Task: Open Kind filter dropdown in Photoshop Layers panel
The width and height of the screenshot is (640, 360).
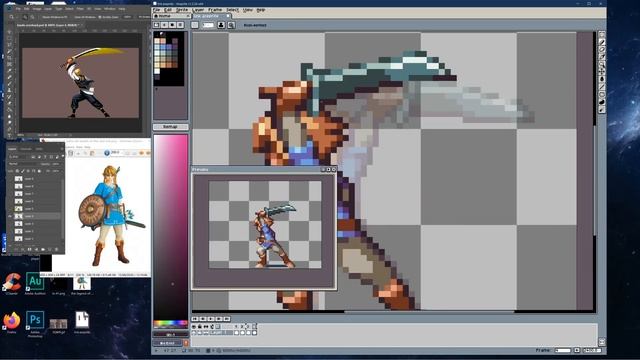Action: point(18,157)
